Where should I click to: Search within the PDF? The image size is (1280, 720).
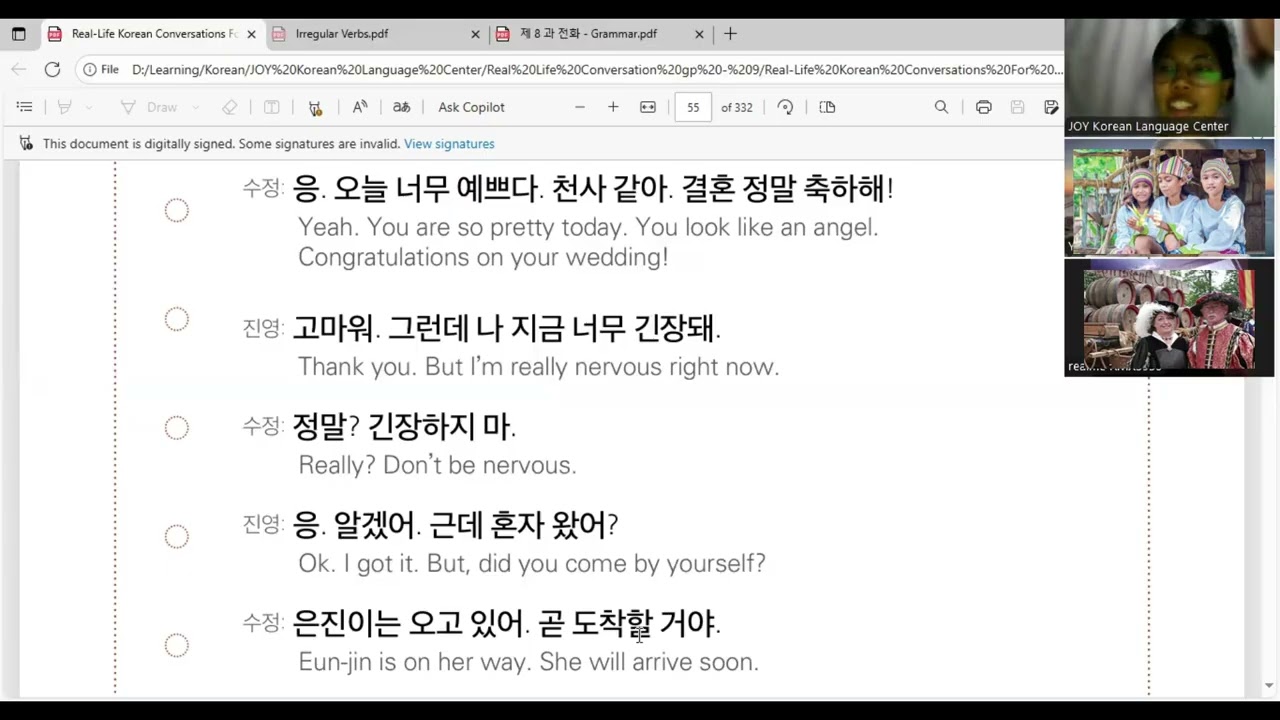point(941,107)
